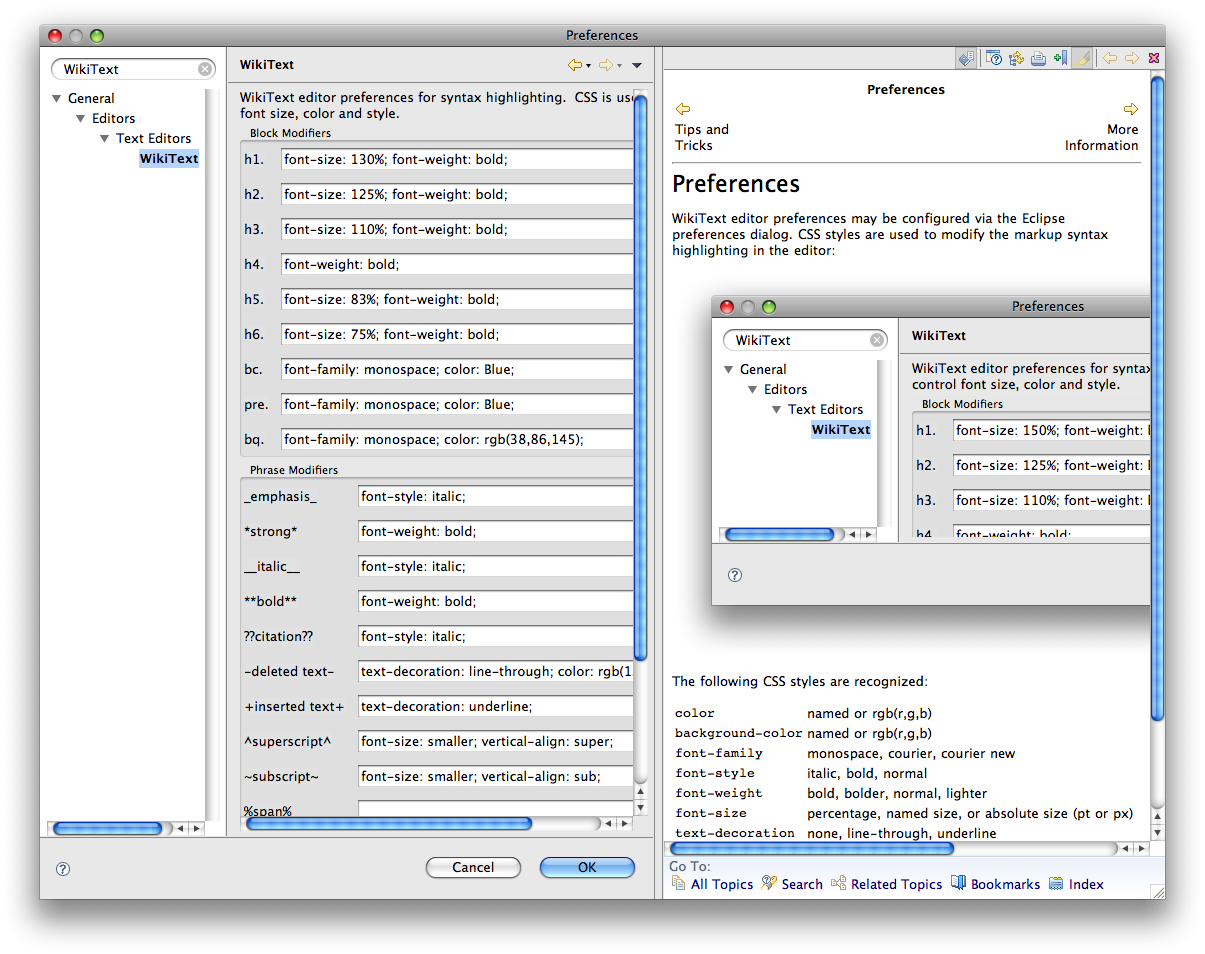The width and height of the screenshot is (1205, 954).
Task: Open the back history dropdown arrow
Action: pyautogui.click(x=588, y=66)
